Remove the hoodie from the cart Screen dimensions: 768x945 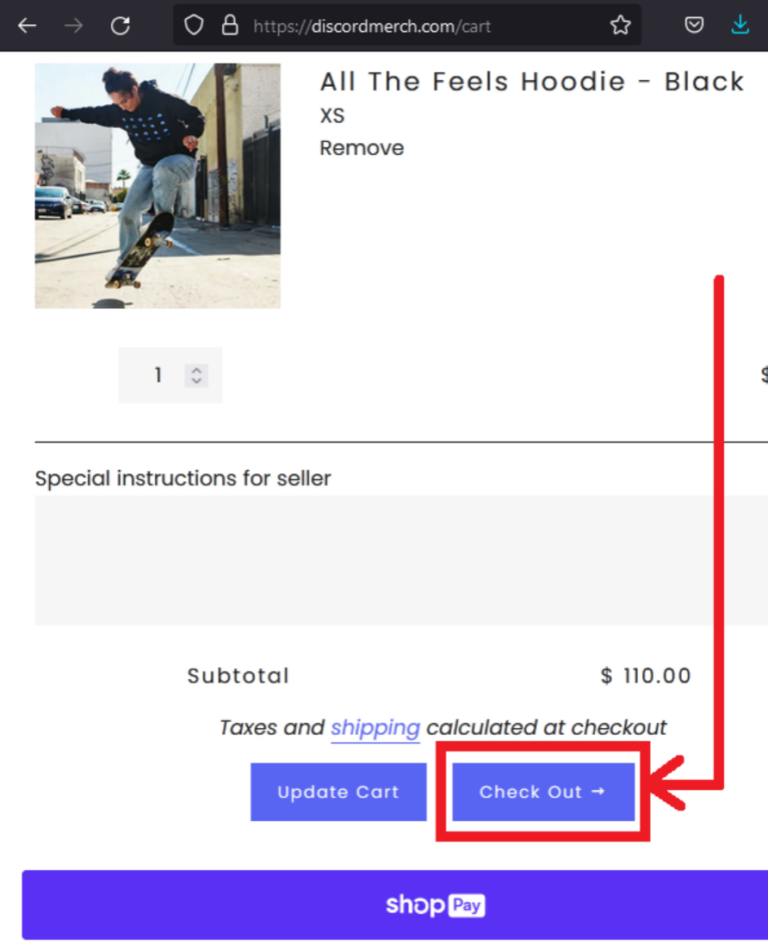pos(361,147)
